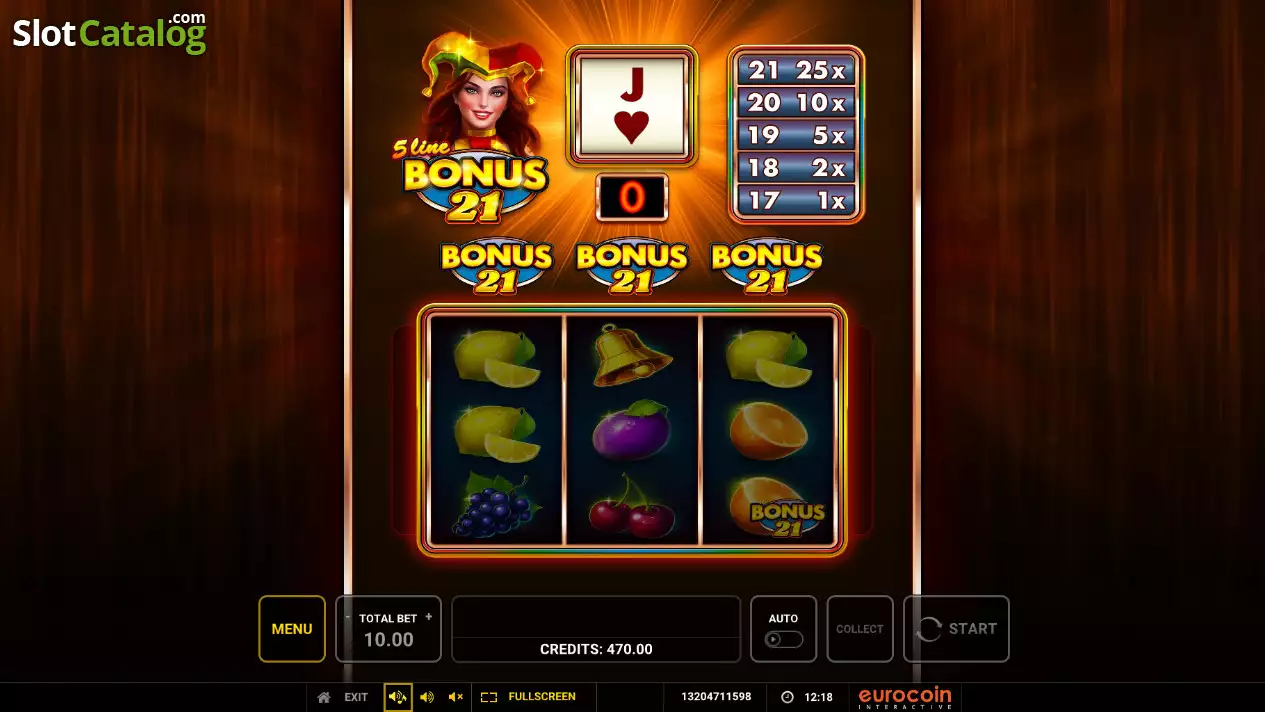This screenshot has width=1265, height=712.
Task: Open fullscreen mode icon
Action: pos(489,697)
